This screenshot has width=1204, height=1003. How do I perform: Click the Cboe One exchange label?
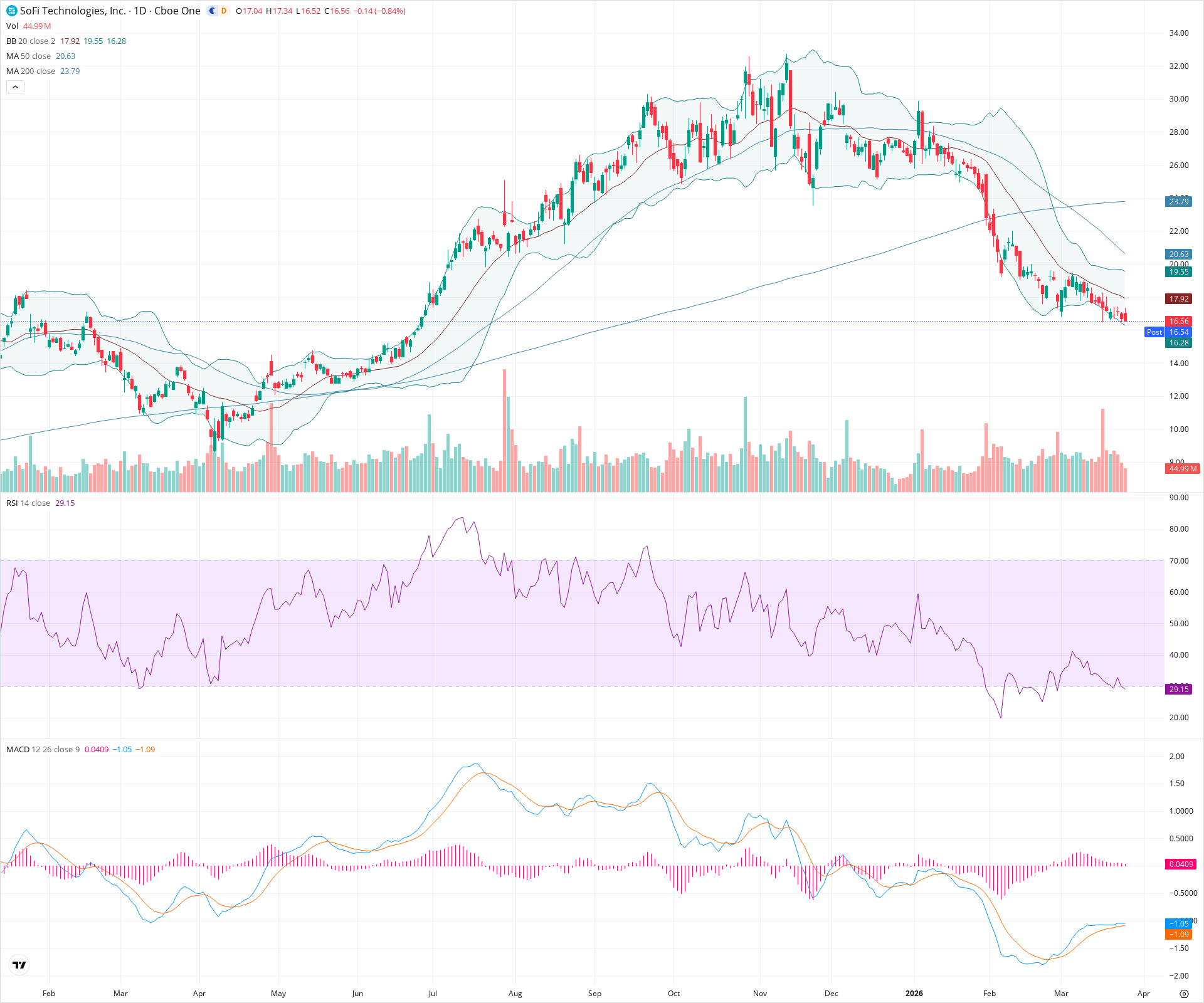pos(177,11)
